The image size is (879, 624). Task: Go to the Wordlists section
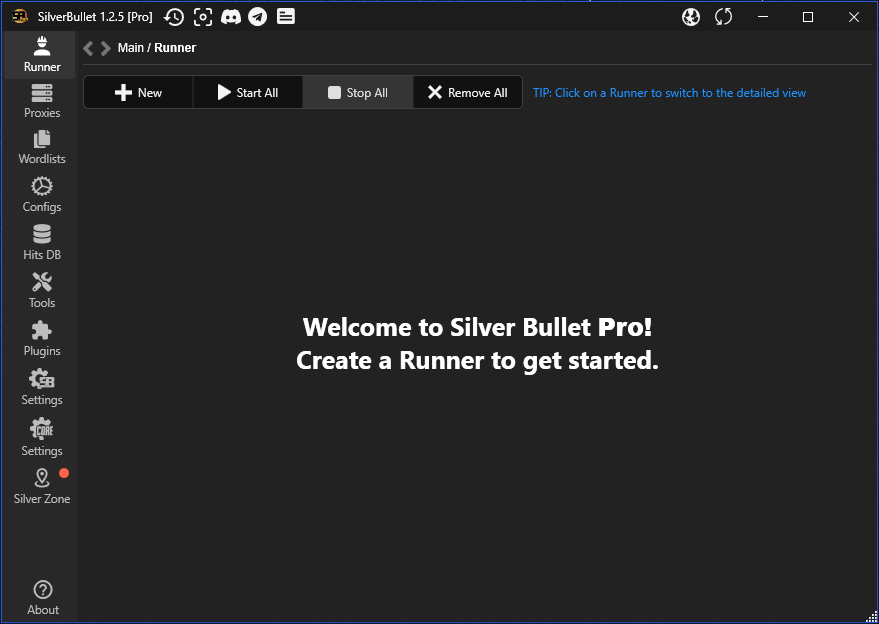tap(42, 147)
